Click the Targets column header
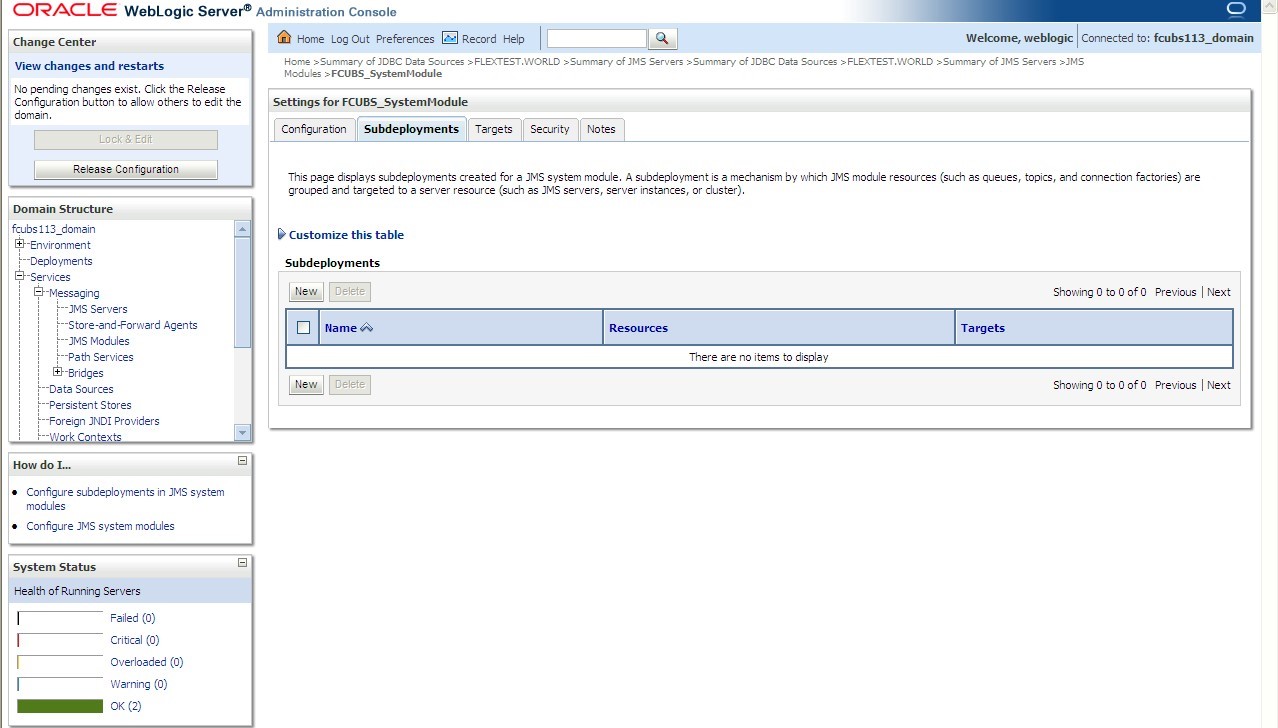 (983, 328)
